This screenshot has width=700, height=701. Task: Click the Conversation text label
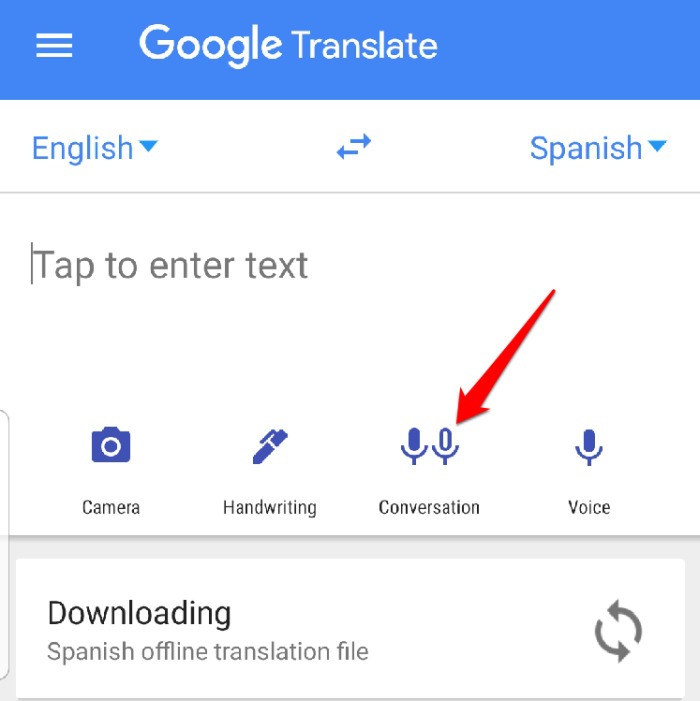pyautogui.click(x=429, y=507)
